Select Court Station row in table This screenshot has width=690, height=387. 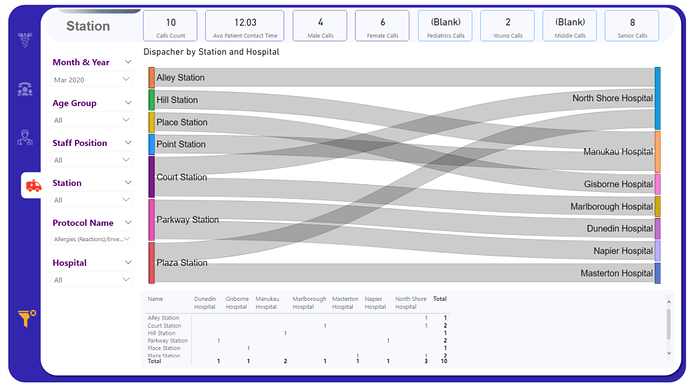[297, 326]
